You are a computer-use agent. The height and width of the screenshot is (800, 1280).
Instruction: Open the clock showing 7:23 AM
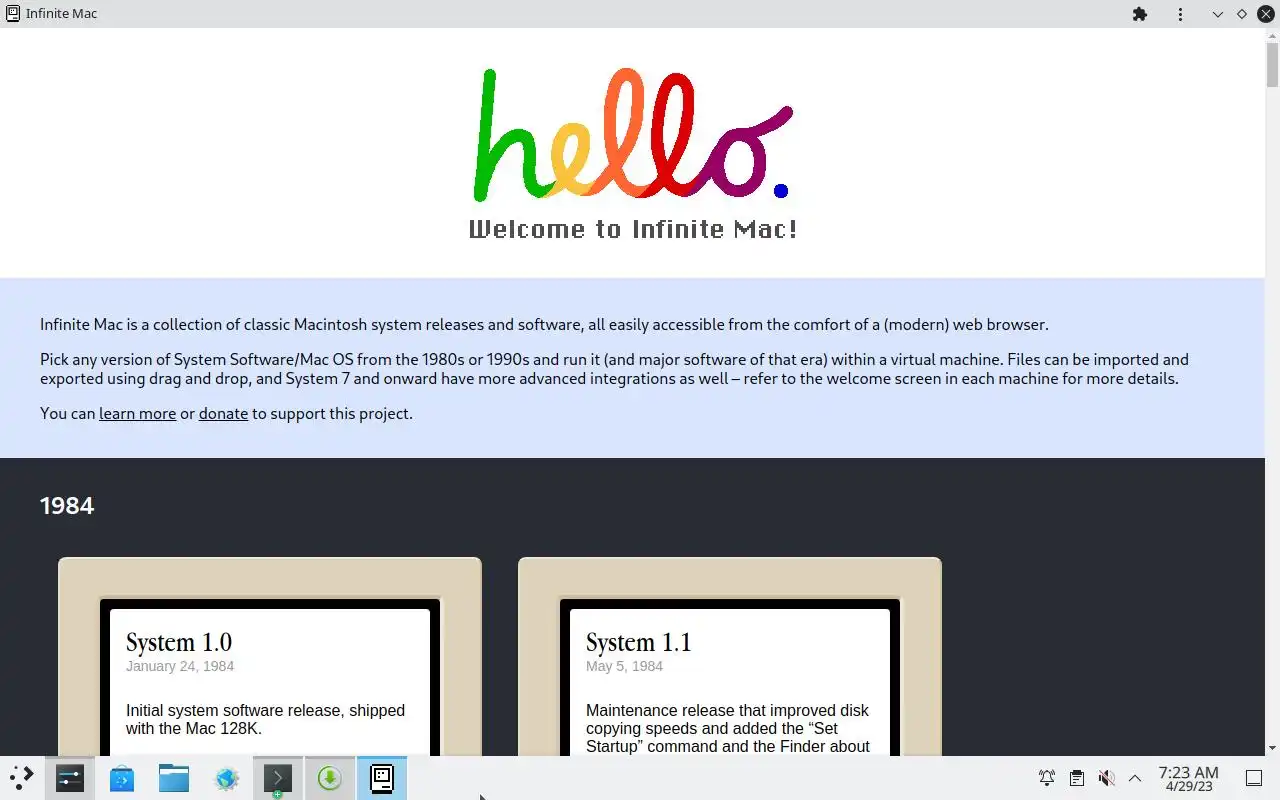1188,778
